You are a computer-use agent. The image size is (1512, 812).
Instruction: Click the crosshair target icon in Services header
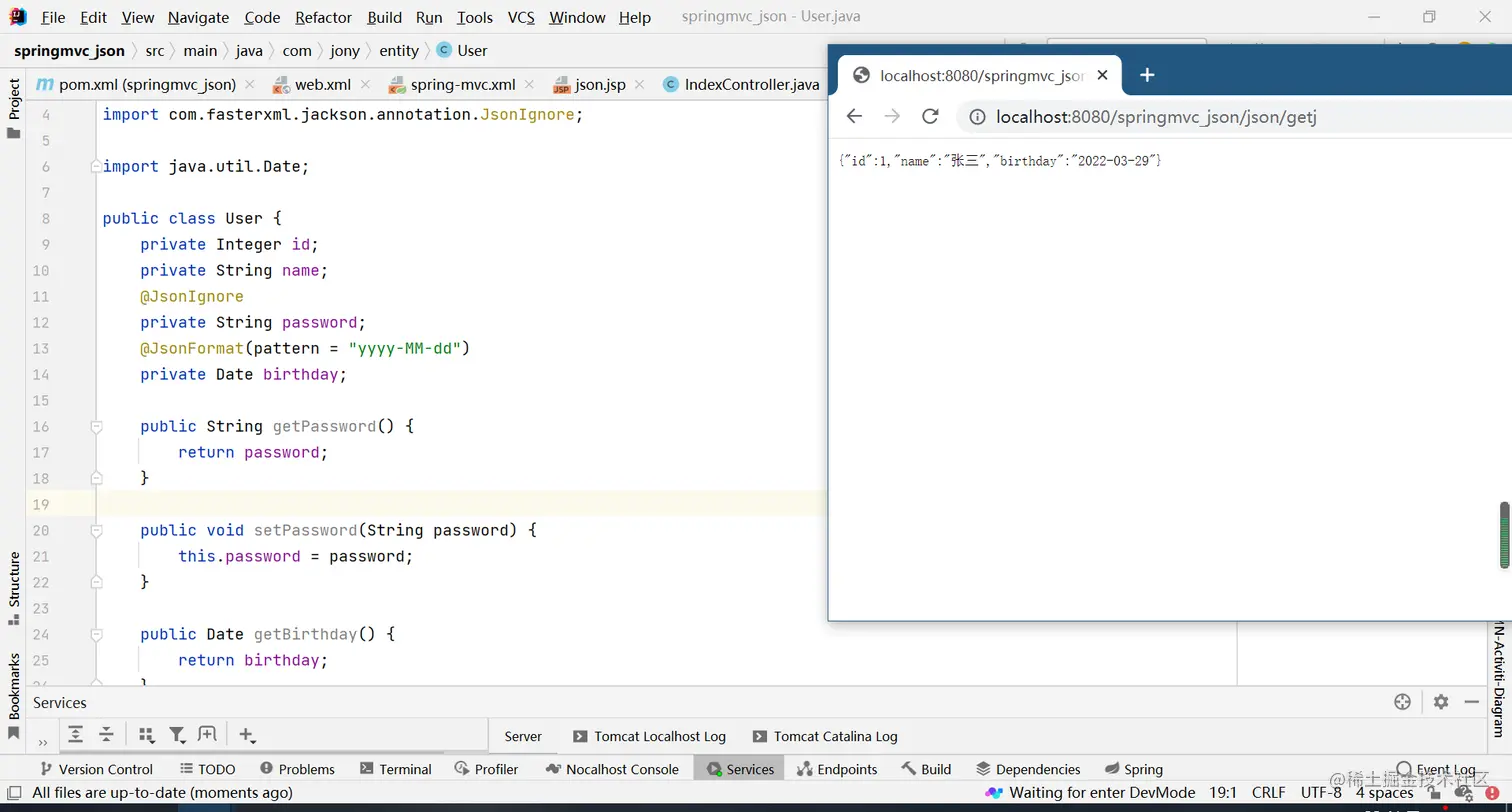click(x=1402, y=702)
